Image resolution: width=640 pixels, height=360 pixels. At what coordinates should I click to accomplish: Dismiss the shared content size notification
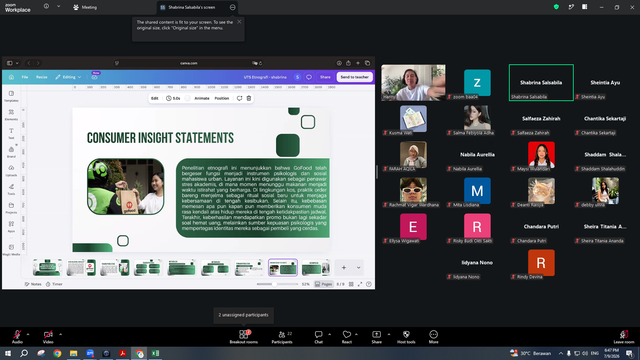click(x=239, y=22)
